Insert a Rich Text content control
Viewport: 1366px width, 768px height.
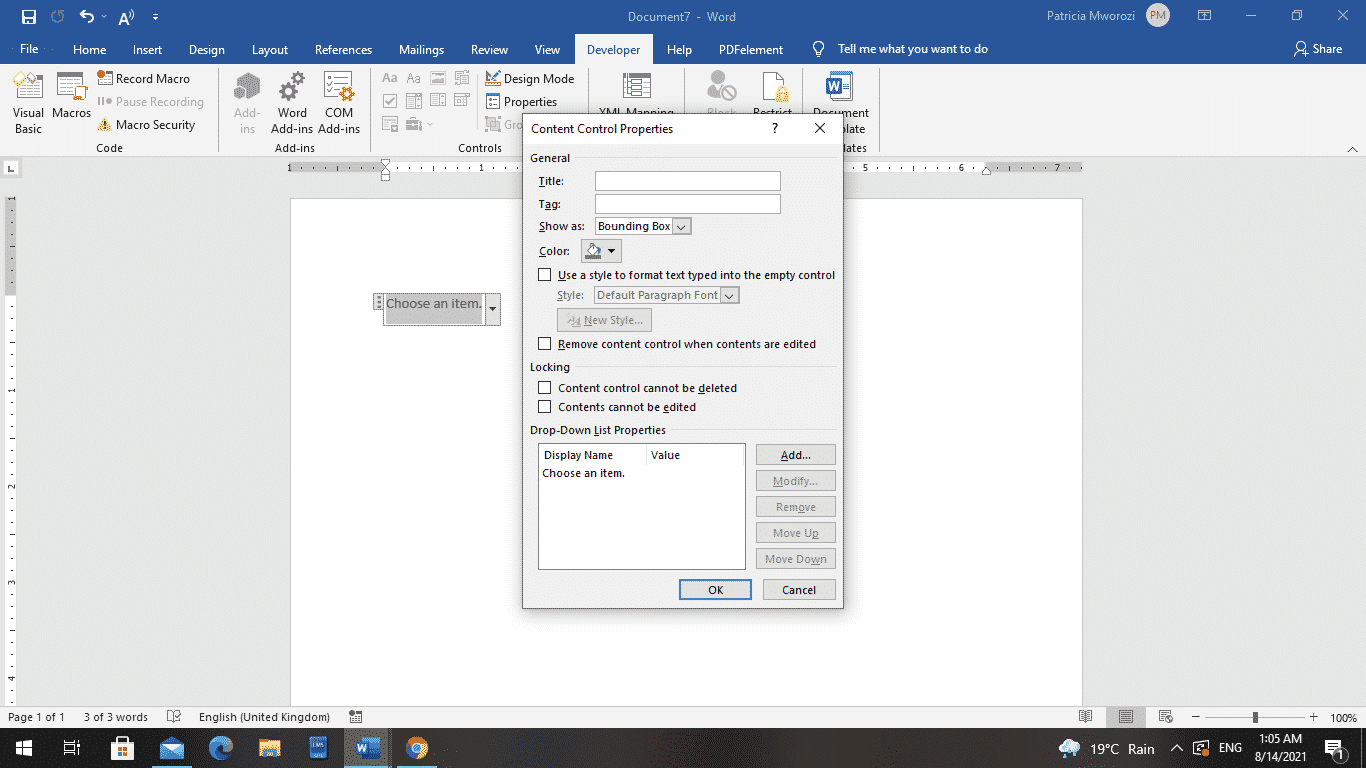pos(390,77)
